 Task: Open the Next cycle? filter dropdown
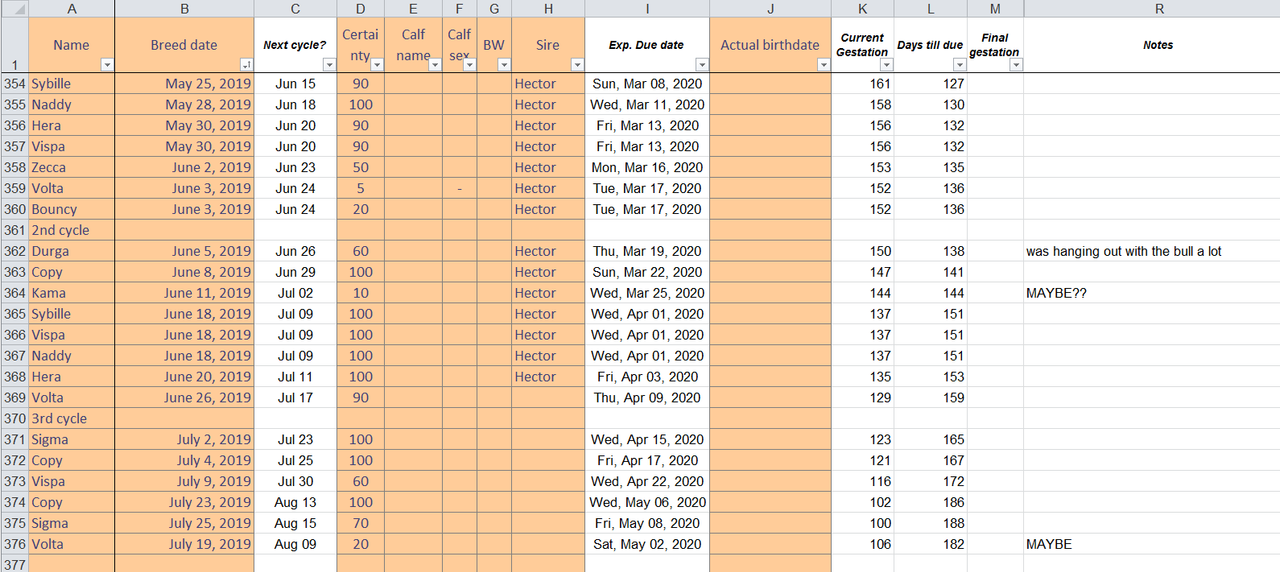[329, 65]
